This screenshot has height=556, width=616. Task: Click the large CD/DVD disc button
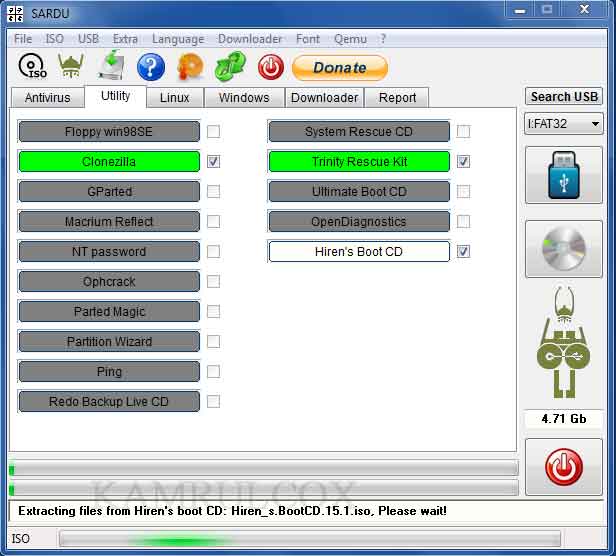click(564, 249)
